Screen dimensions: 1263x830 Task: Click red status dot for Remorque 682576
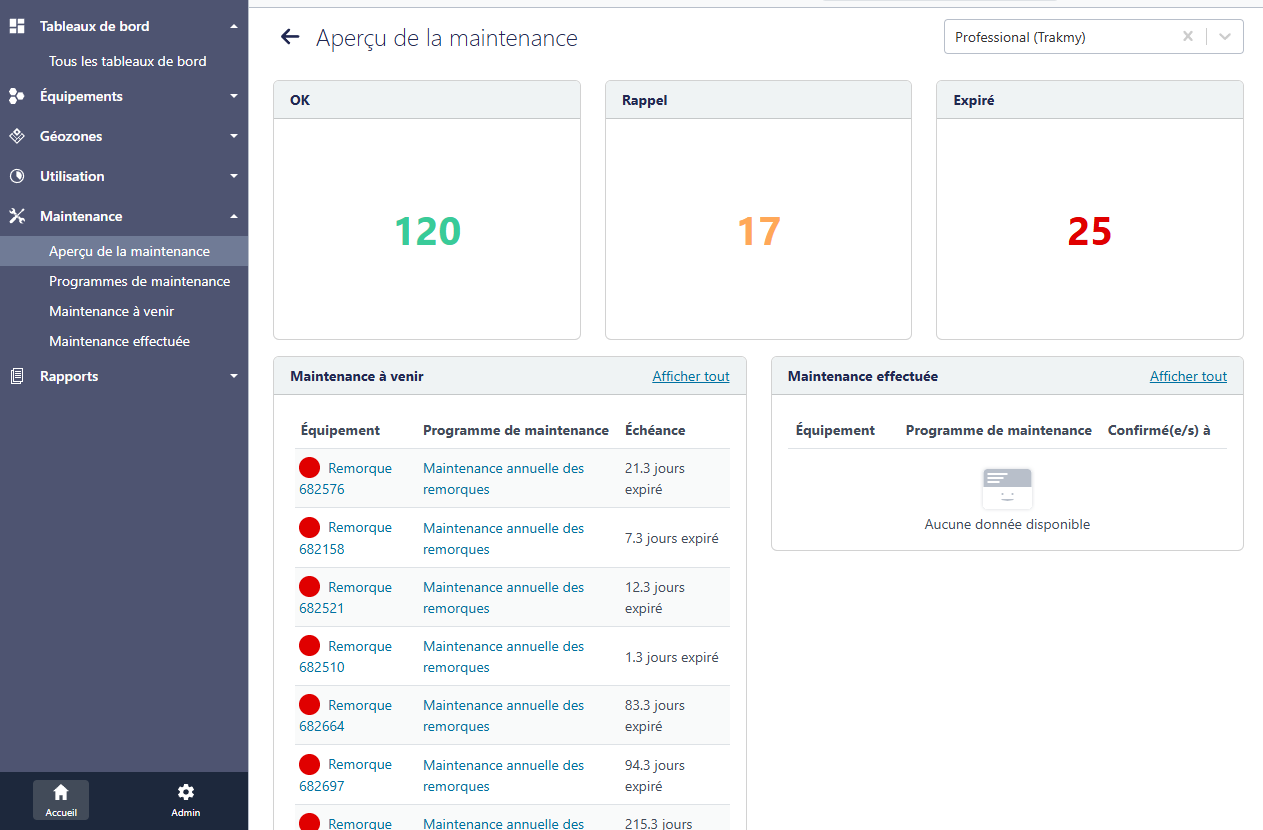(x=310, y=467)
